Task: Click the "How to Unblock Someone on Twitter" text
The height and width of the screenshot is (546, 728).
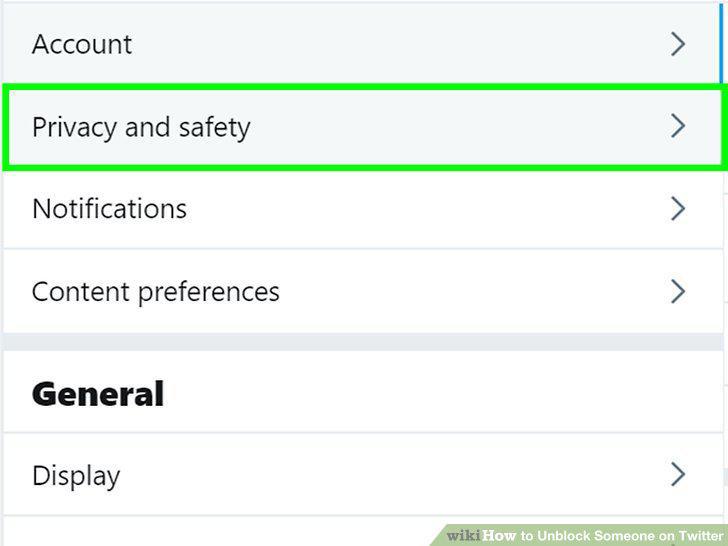Action: coord(603,536)
